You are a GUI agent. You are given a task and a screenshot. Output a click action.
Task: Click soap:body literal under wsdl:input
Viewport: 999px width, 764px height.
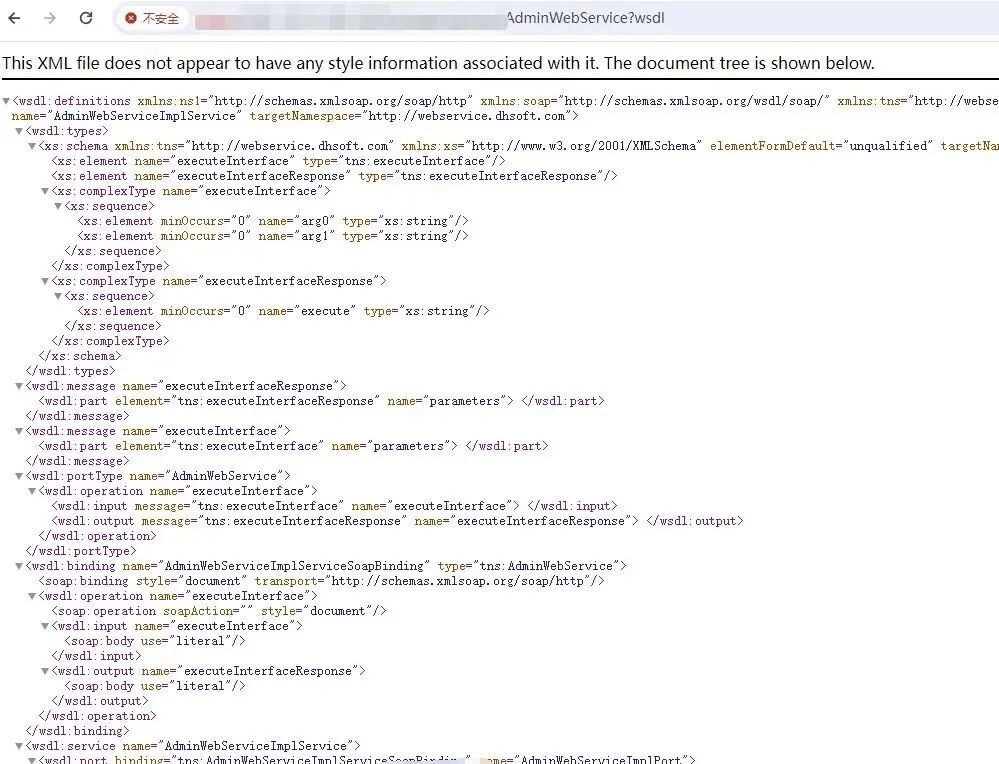[x=155, y=641]
